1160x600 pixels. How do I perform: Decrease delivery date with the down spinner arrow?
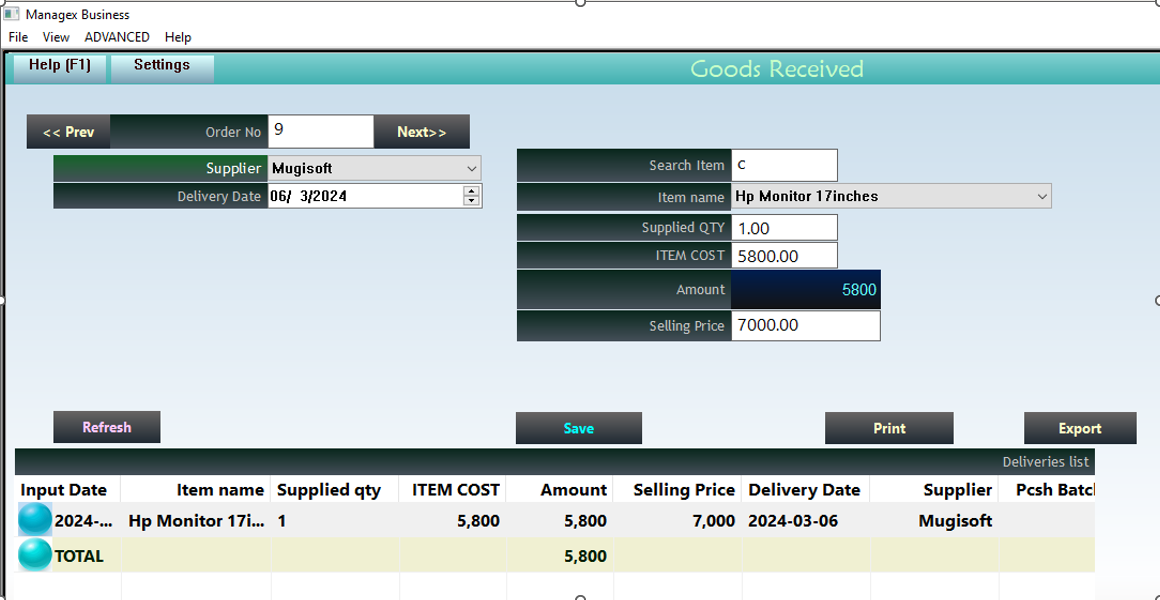472,201
